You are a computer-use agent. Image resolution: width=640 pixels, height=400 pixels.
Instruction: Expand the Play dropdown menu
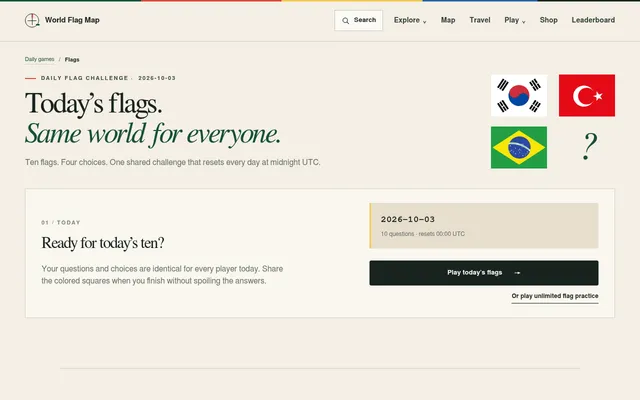(515, 20)
